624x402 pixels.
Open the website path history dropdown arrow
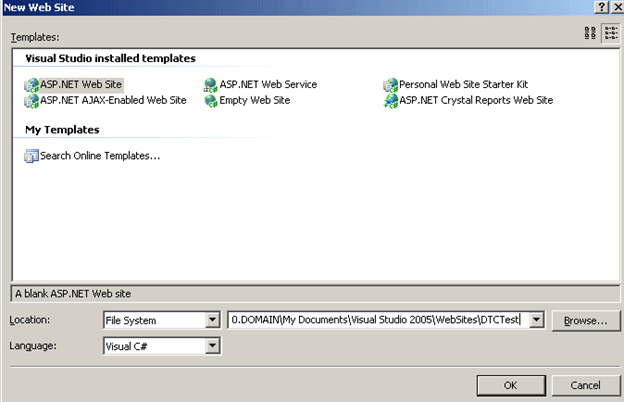[x=536, y=320]
